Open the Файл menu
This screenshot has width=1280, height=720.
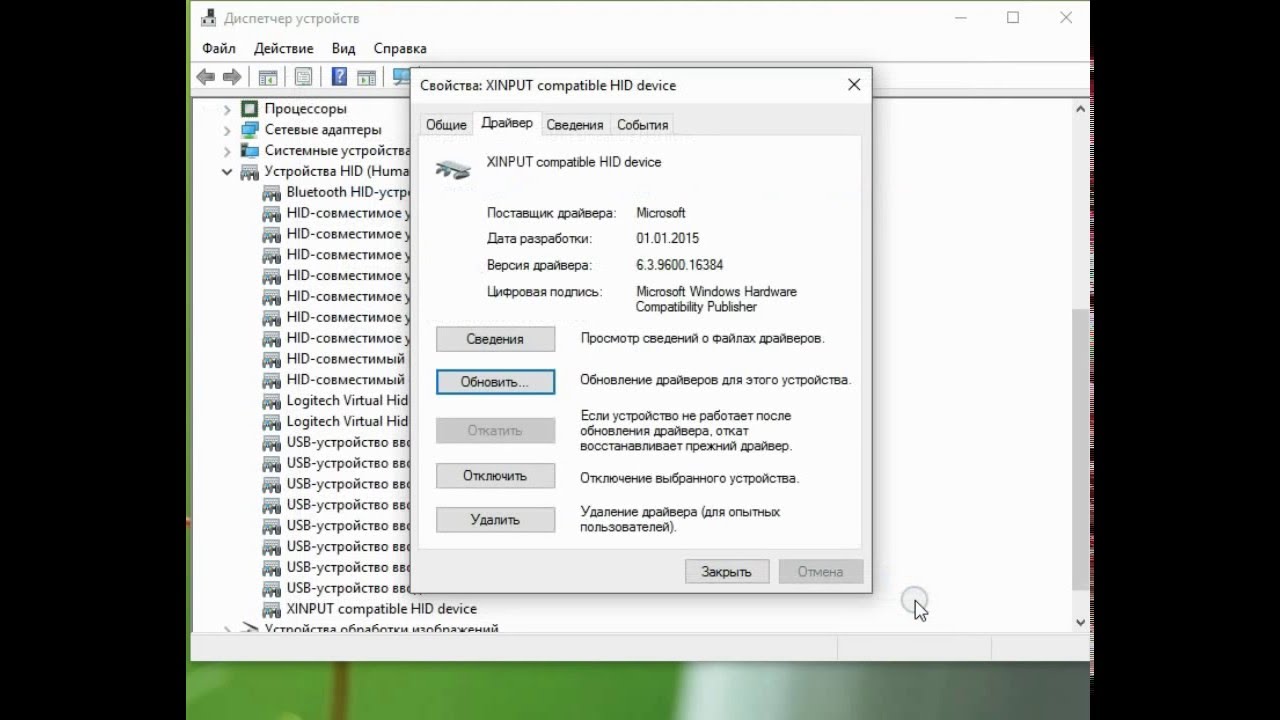coord(219,48)
